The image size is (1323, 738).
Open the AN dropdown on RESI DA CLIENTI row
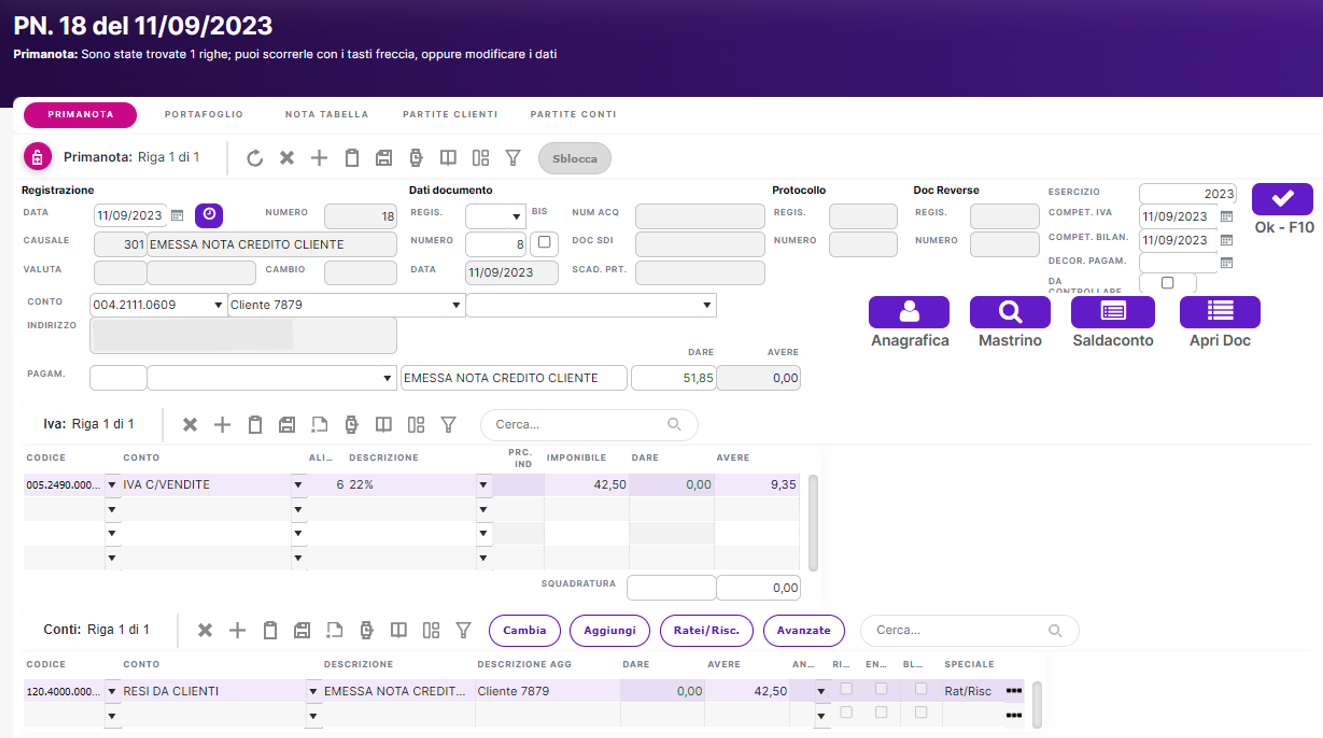click(x=822, y=691)
